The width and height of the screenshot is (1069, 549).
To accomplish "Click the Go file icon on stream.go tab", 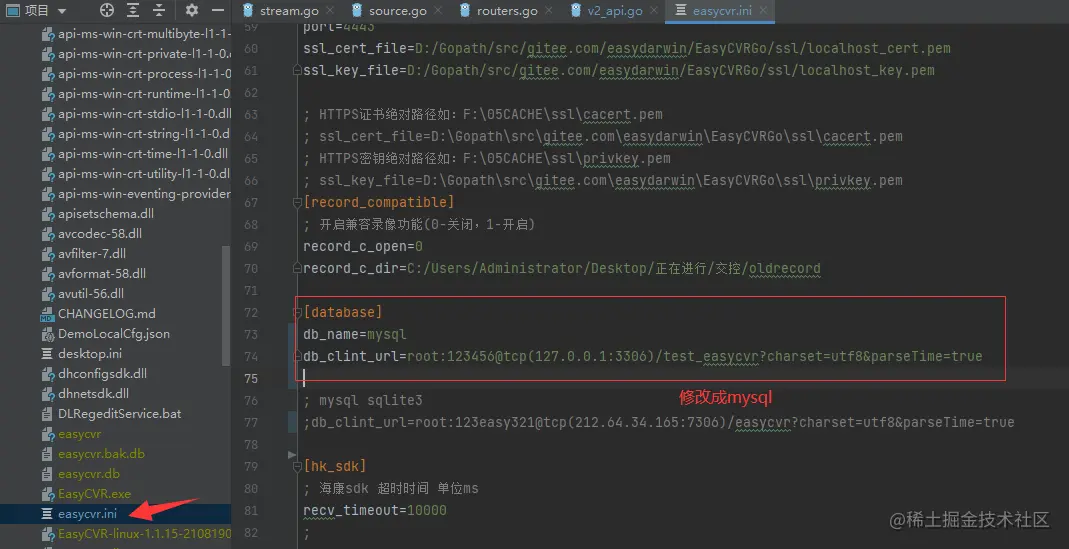I will pos(247,10).
